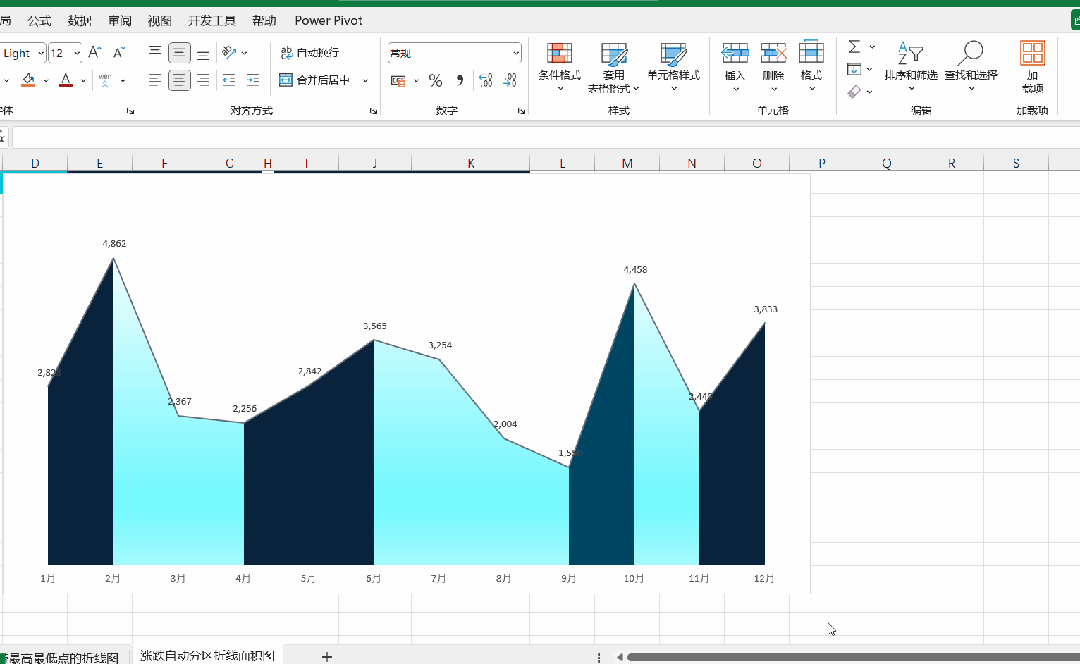Apply comma style formatting

tap(459, 81)
